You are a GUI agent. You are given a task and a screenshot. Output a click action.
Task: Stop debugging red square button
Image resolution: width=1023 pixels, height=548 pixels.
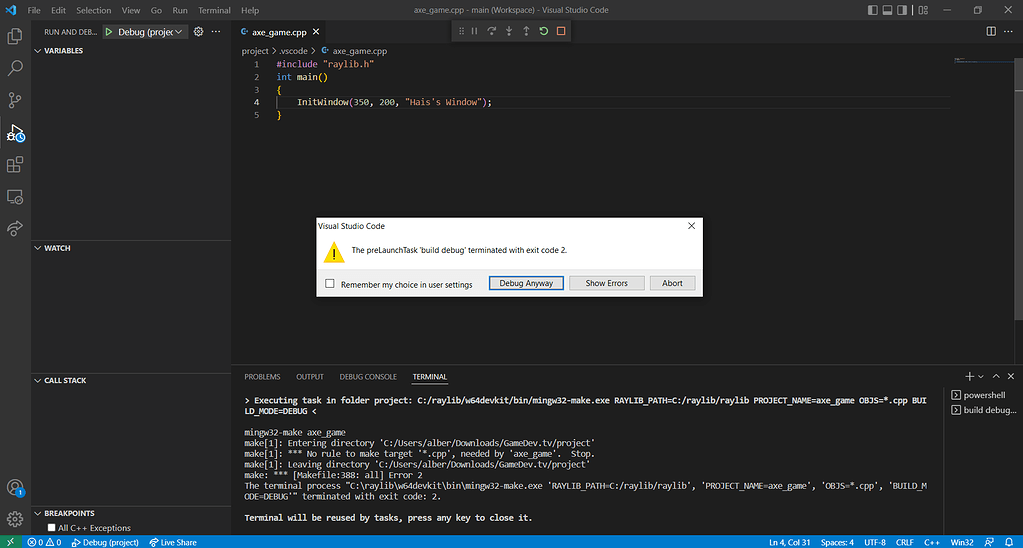coord(560,31)
